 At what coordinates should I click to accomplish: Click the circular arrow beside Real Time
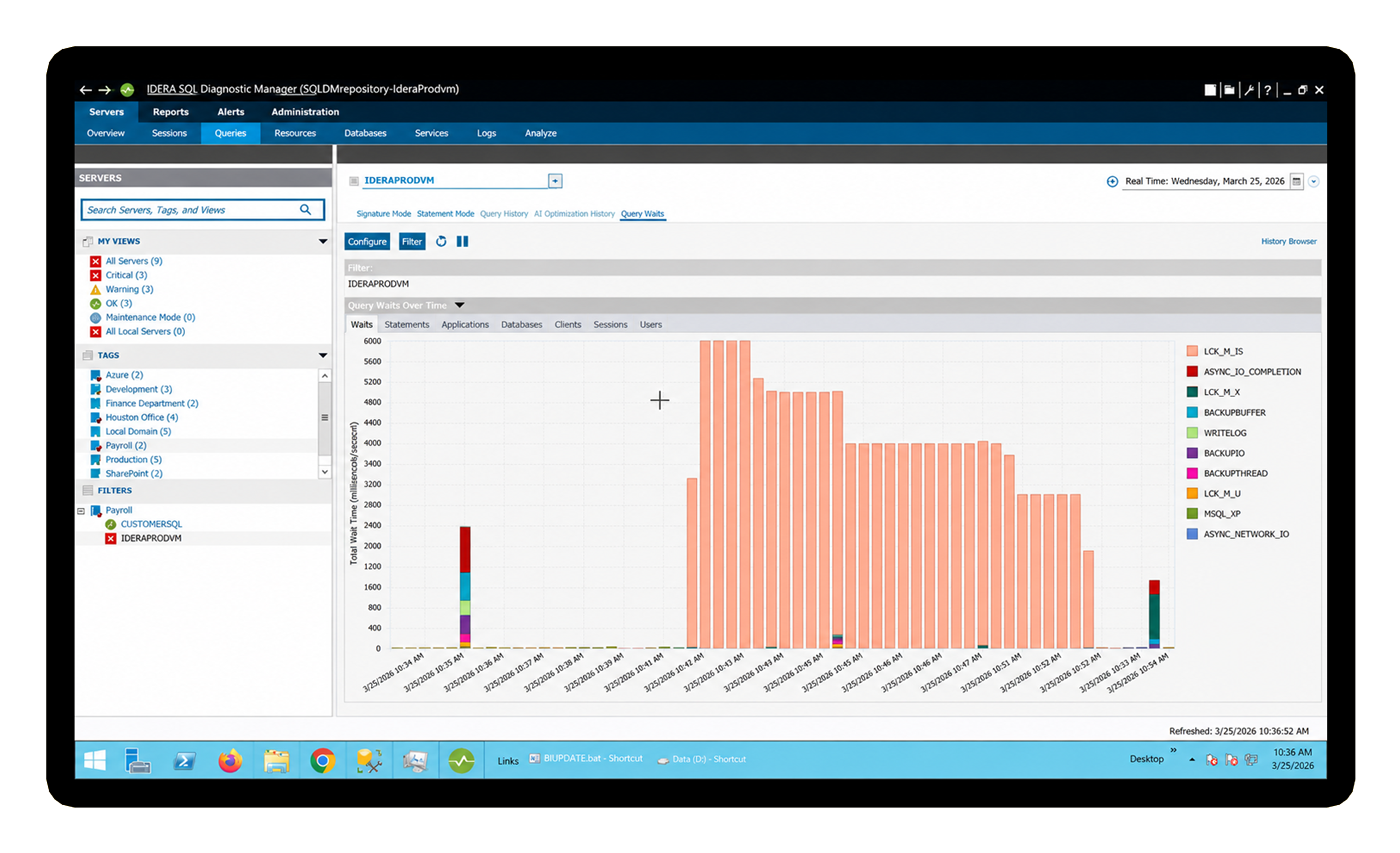click(x=1112, y=182)
